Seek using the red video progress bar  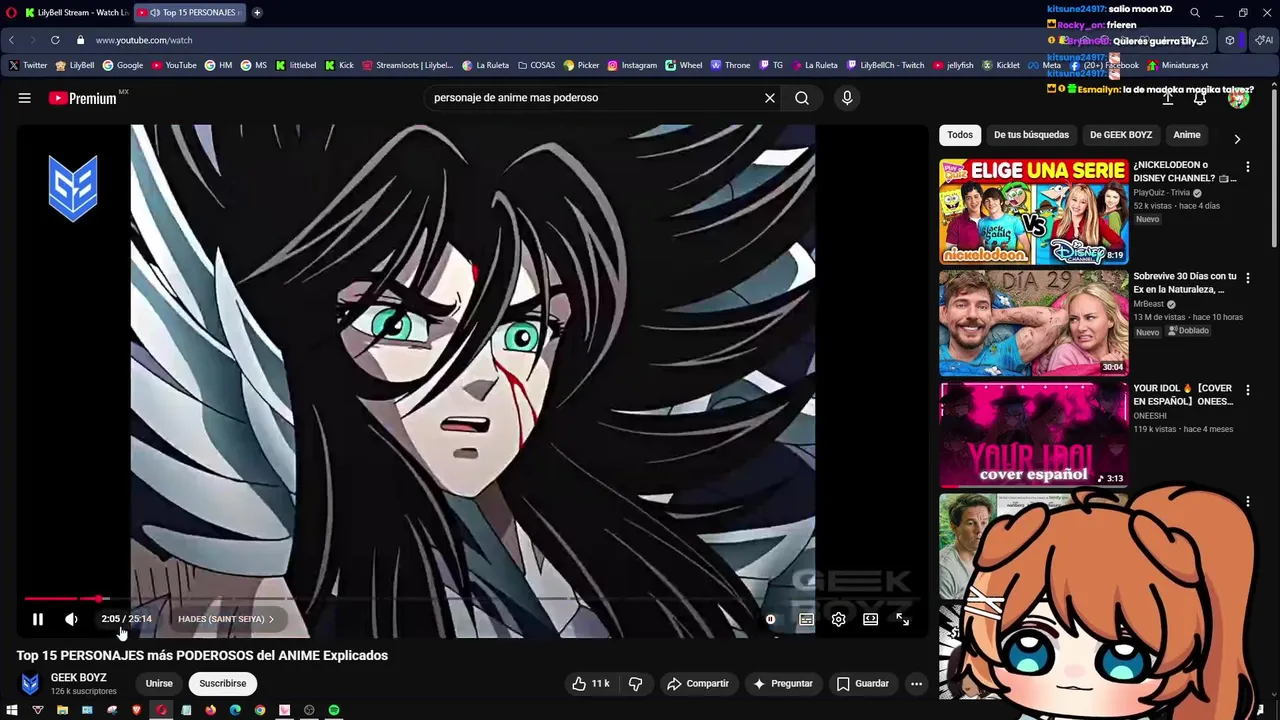click(x=472, y=598)
